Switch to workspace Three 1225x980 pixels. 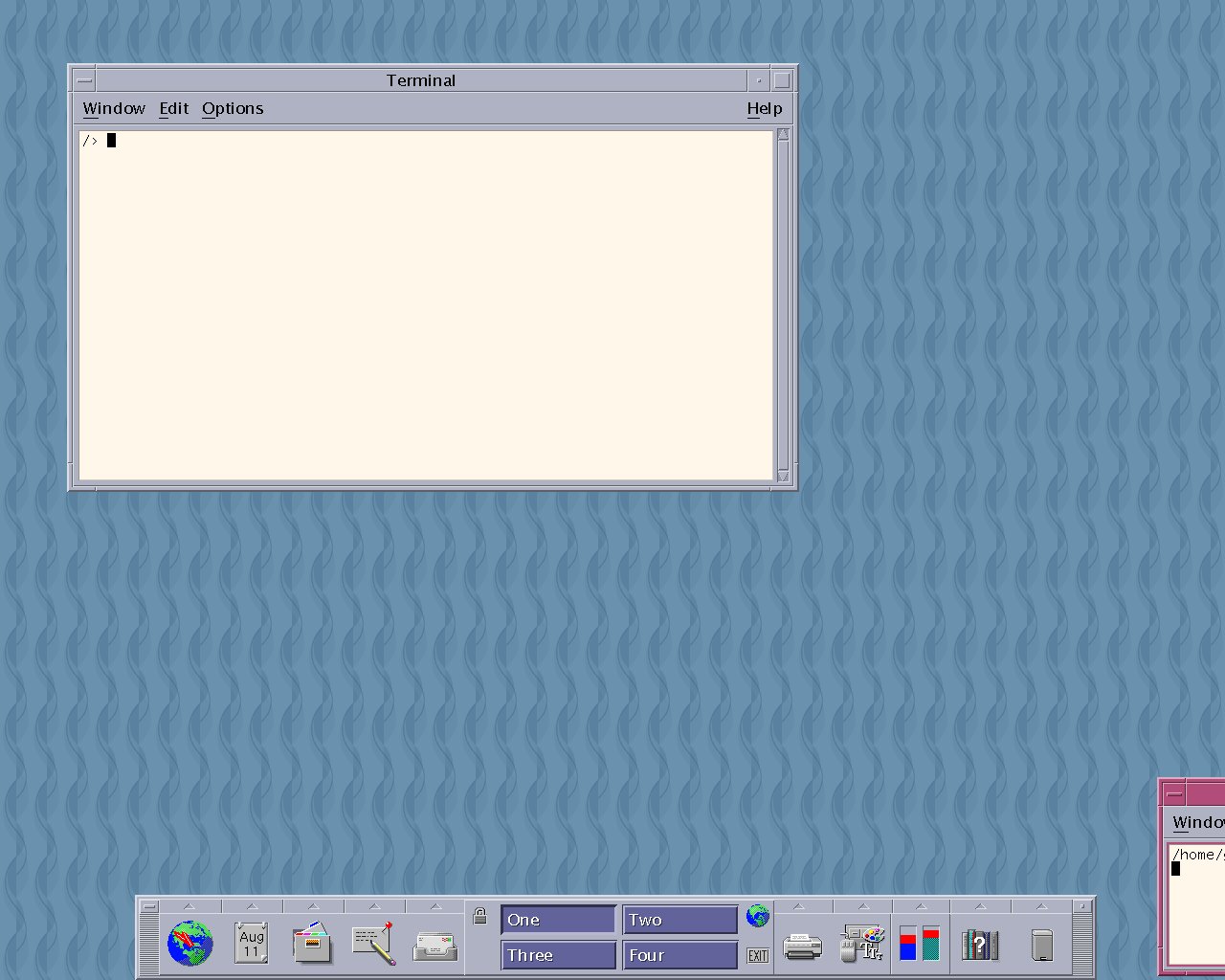(x=558, y=955)
